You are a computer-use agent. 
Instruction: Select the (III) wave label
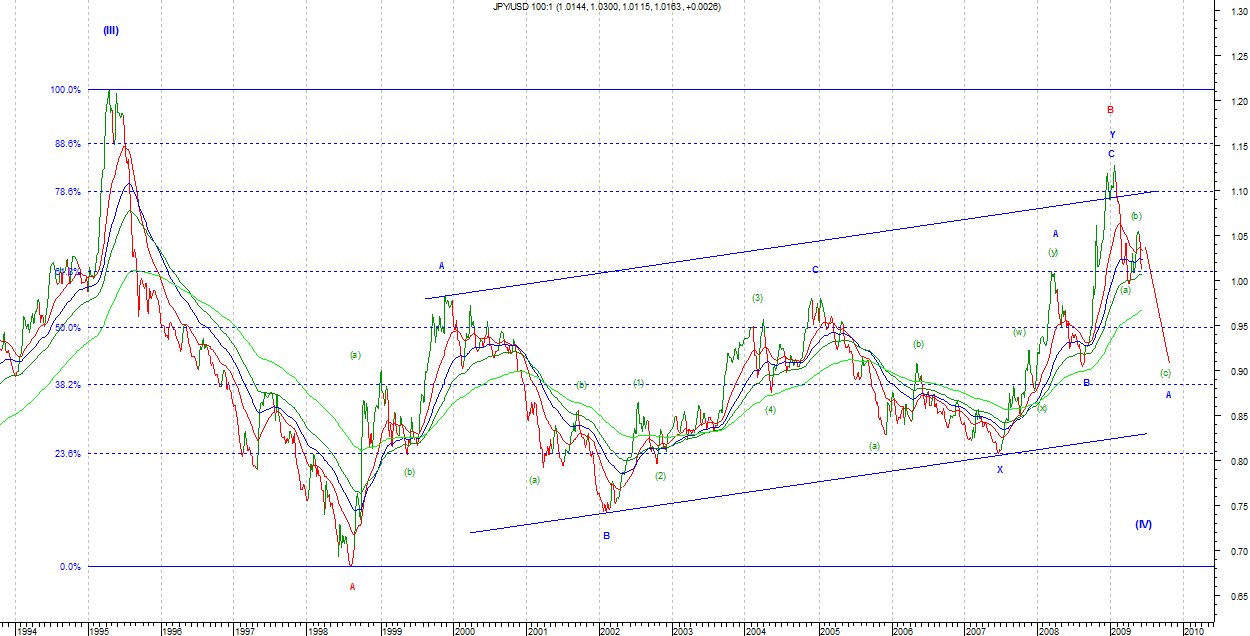(111, 30)
